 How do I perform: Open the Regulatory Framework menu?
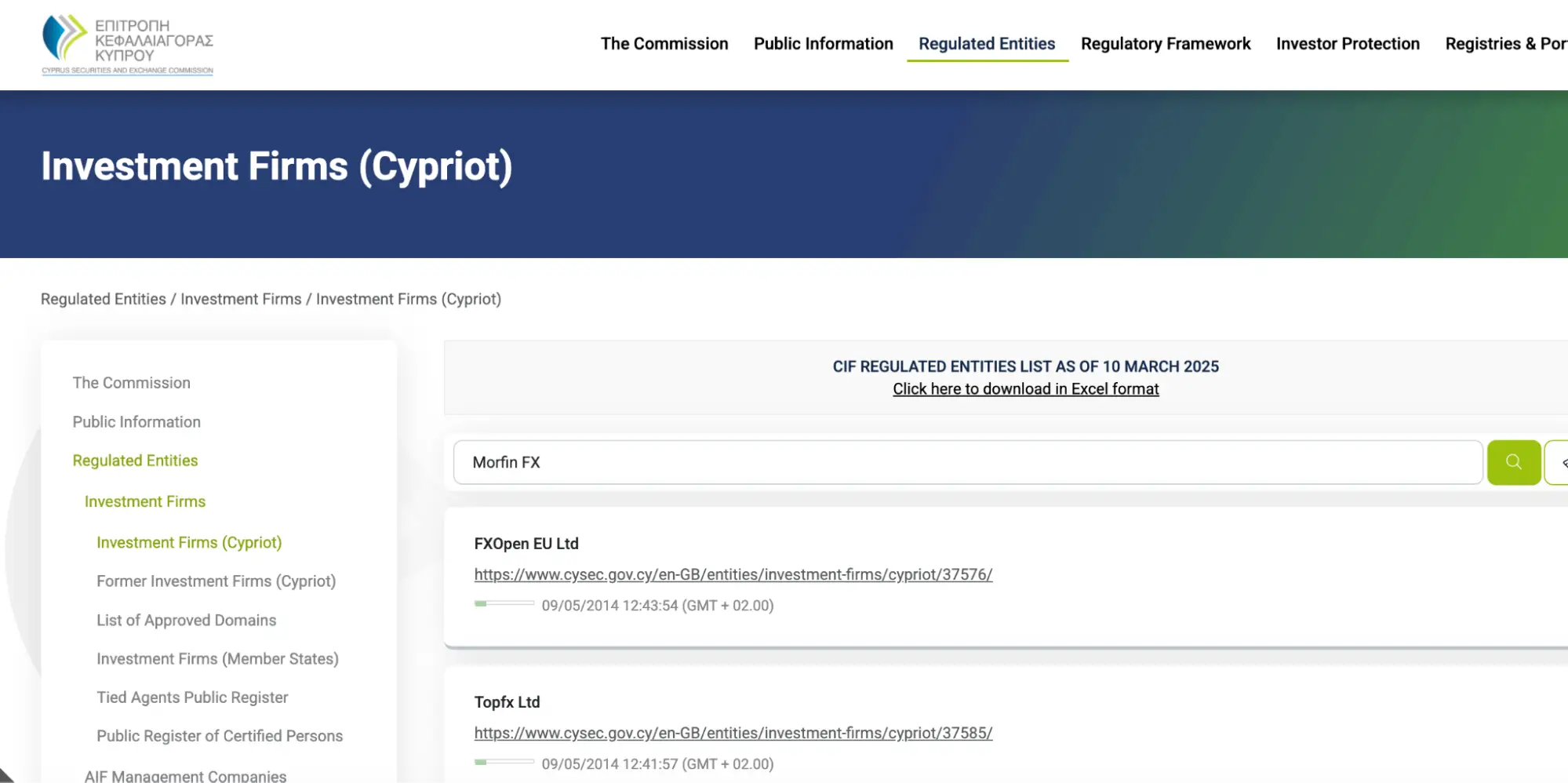tap(1166, 44)
